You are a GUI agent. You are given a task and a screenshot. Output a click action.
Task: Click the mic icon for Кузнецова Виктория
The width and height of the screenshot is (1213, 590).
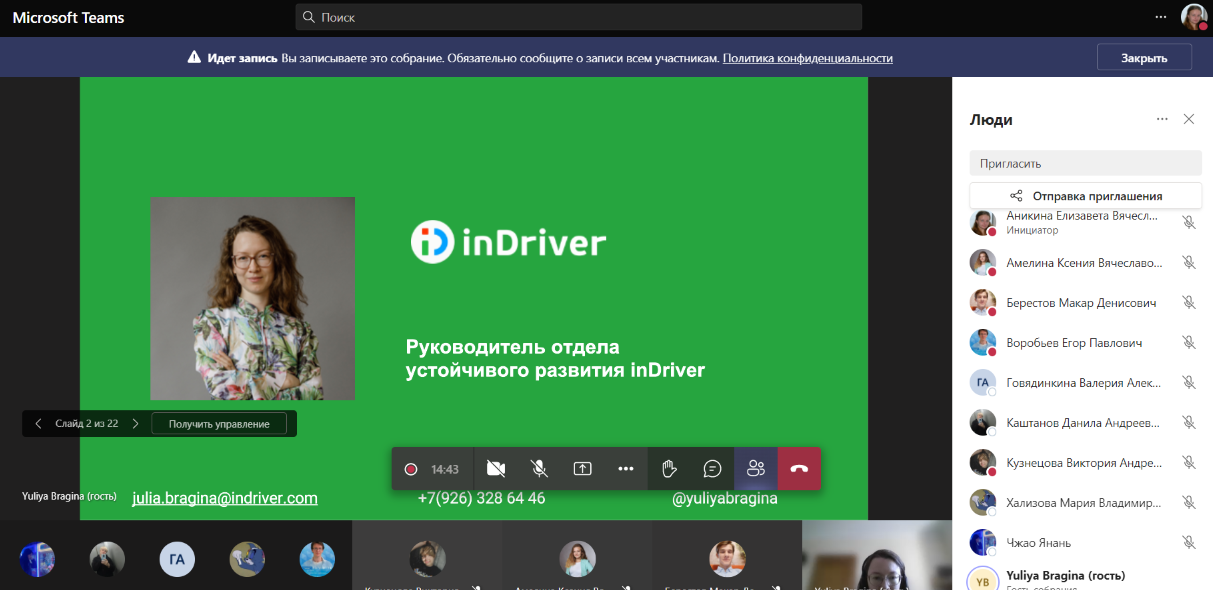[x=1189, y=462]
